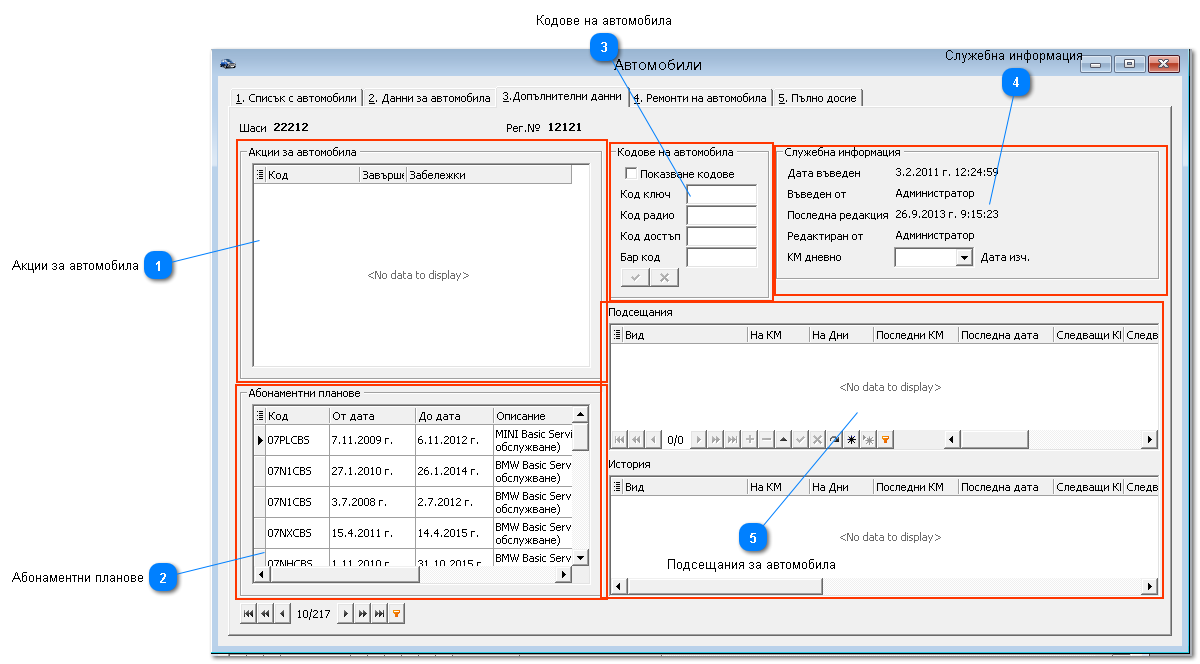Click down arrow of Абонаментни планове vertical scrollbar
This screenshot has width=1200, height=664.
(581, 558)
